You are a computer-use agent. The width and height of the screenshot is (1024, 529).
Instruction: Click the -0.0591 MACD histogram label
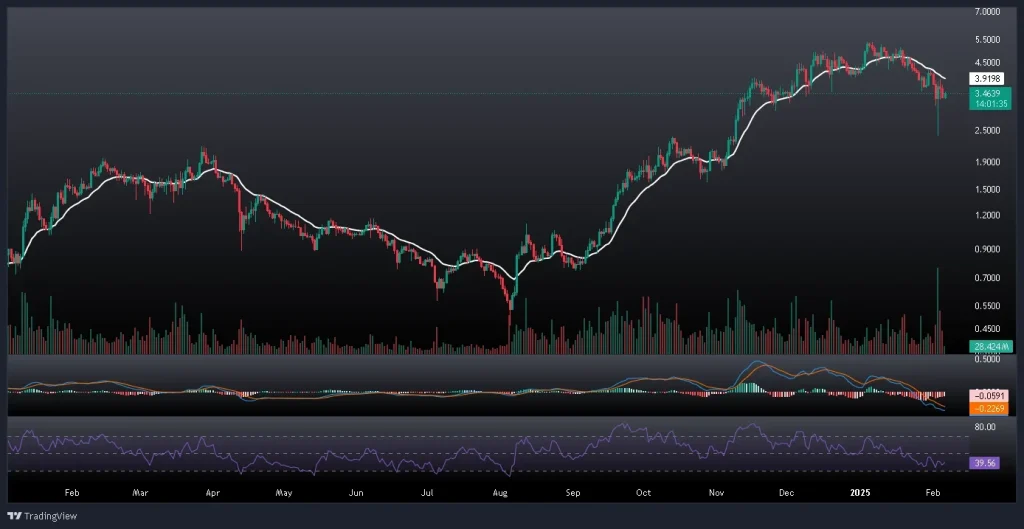tap(988, 396)
